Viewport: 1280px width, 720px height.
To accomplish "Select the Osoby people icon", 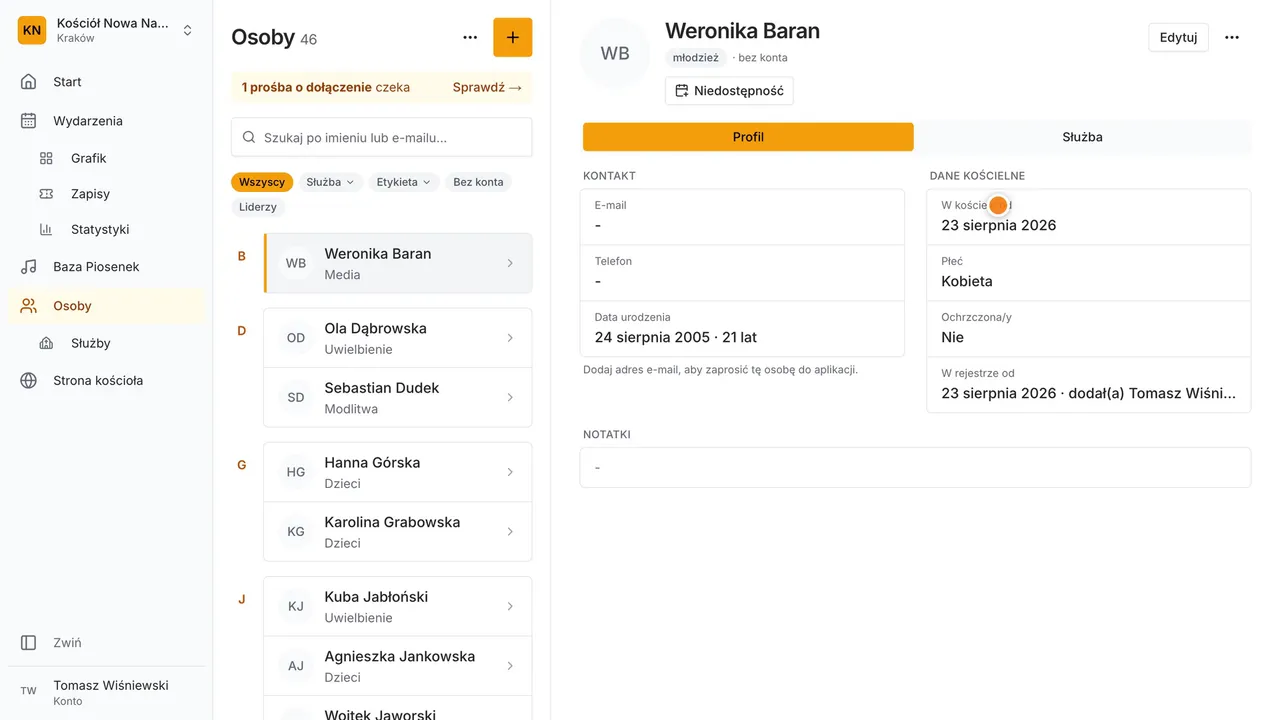I will click(x=29, y=306).
